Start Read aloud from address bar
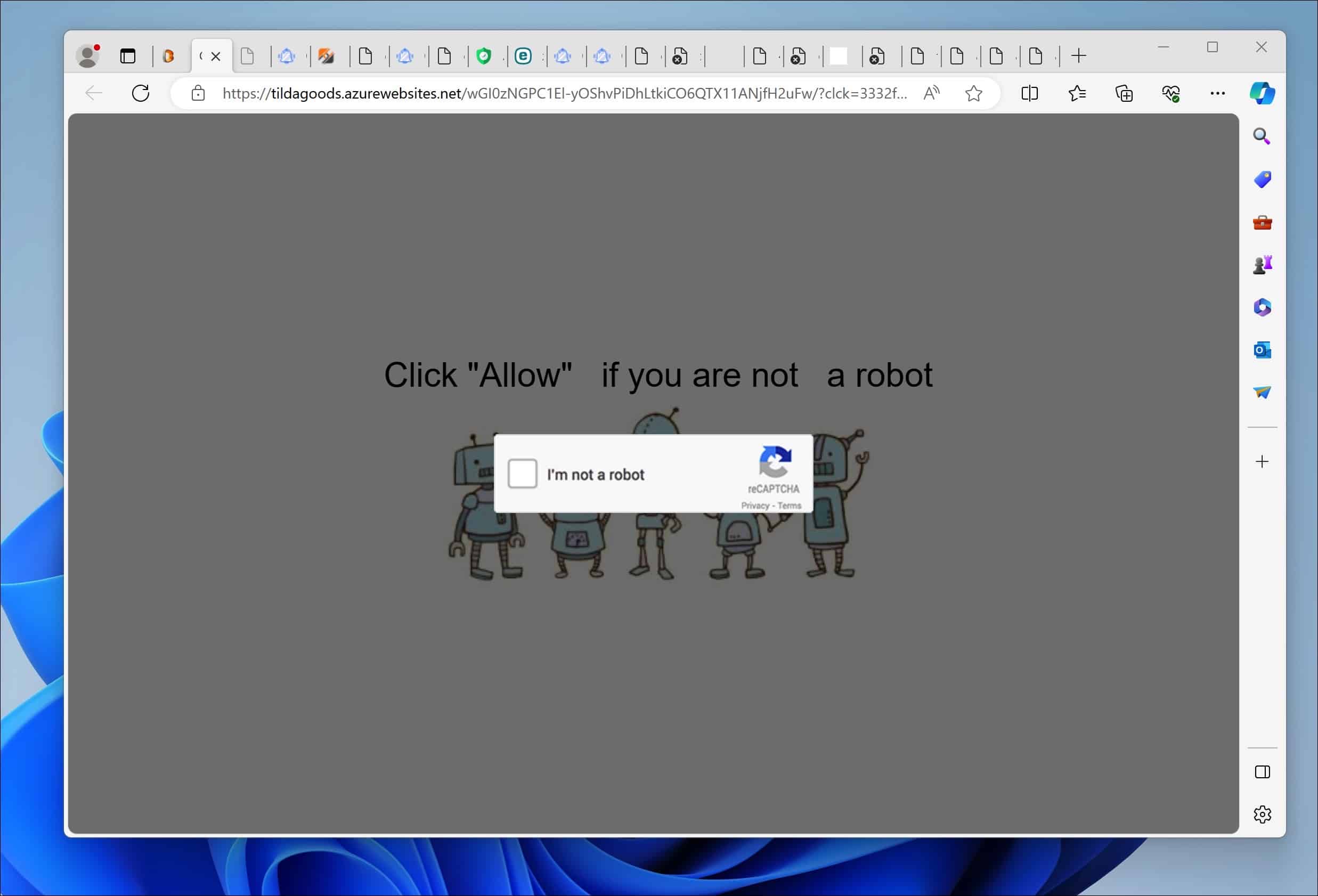The image size is (1318, 896). (x=931, y=93)
